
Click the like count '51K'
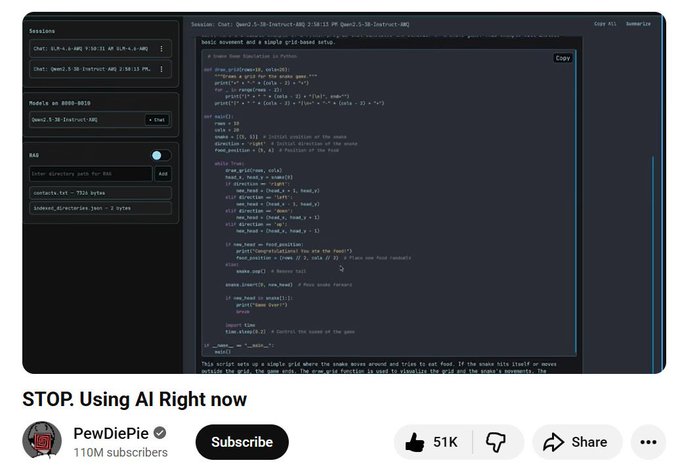coord(445,442)
